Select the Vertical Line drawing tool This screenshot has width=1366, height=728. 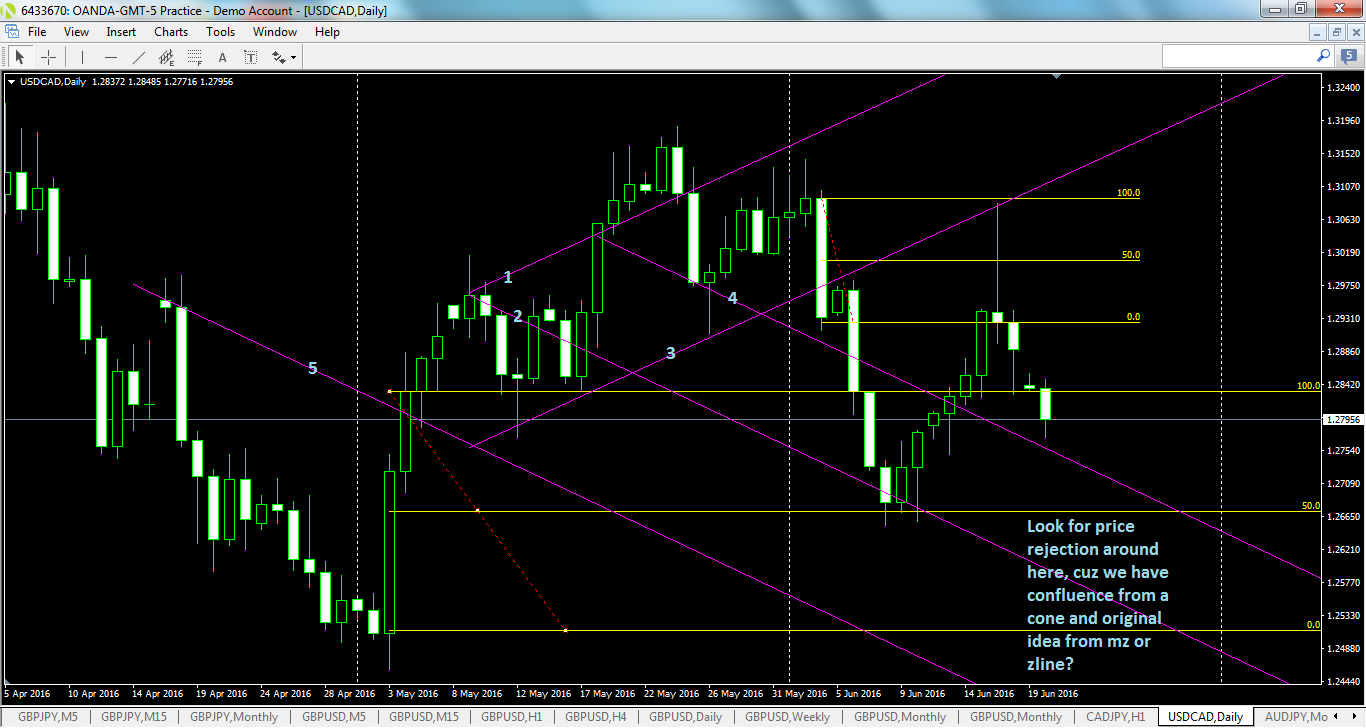tap(81, 57)
